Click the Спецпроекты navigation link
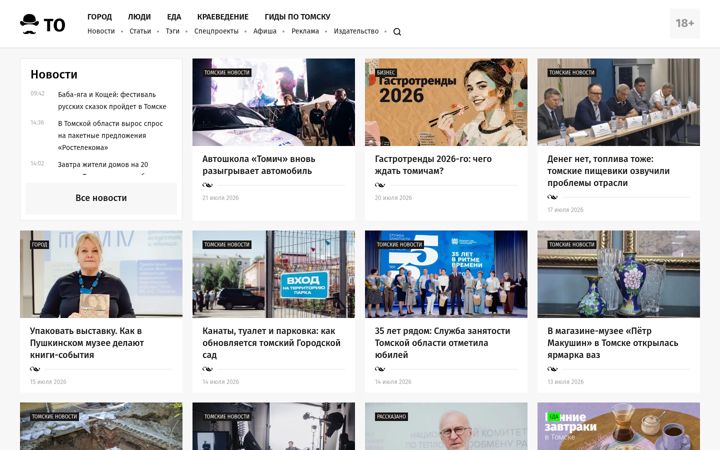Screen dimensions: 720x450 click(x=216, y=31)
